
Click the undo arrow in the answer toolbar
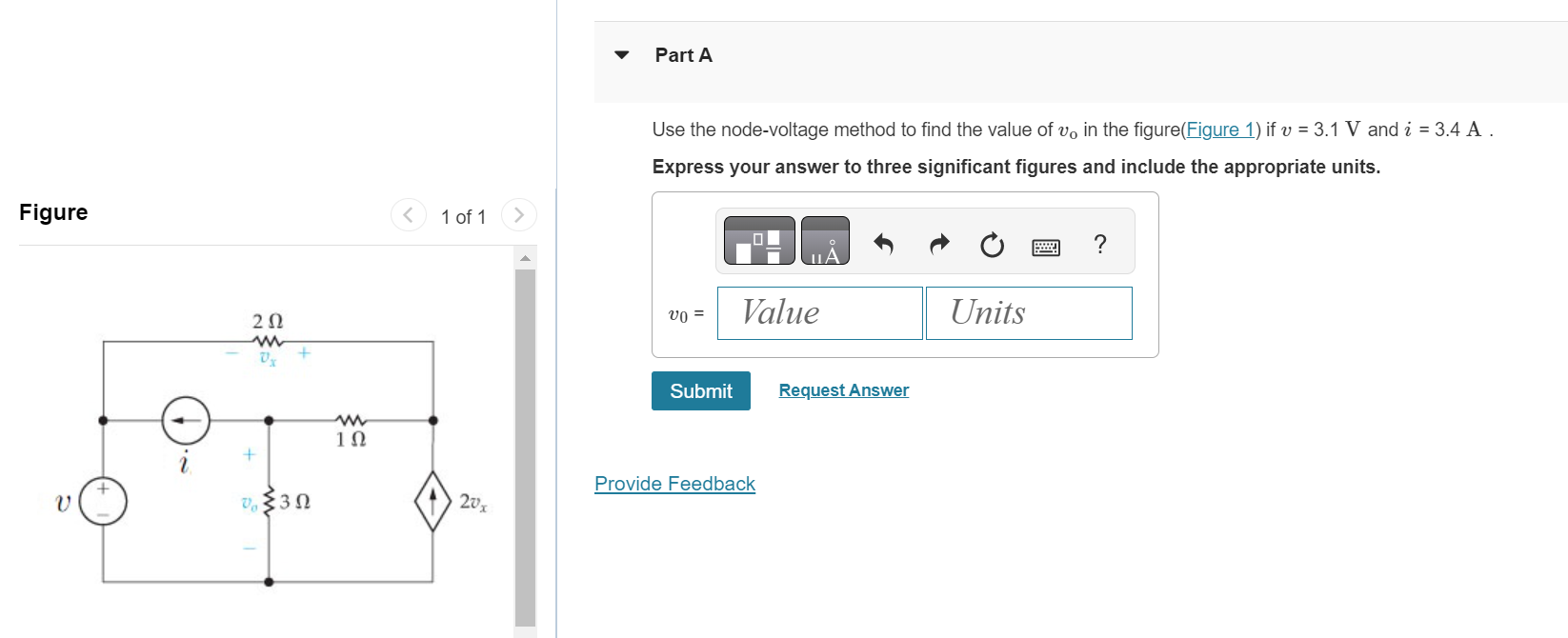pyautogui.click(x=883, y=244)
